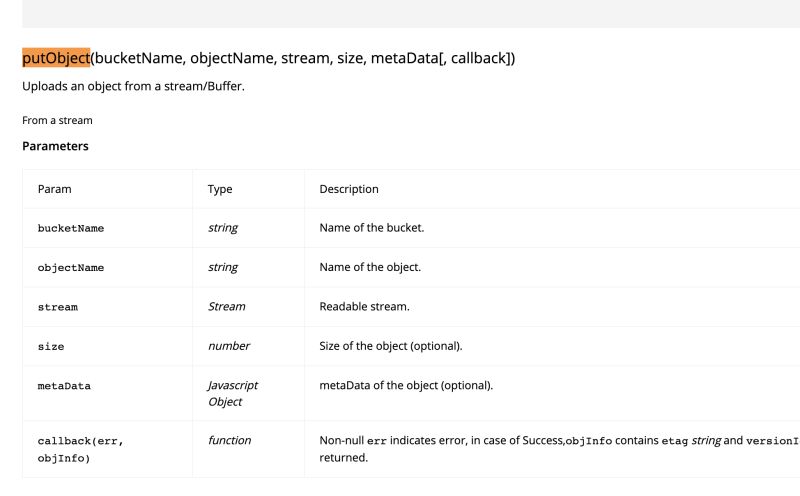Click the Parameters section heading

click(55, 146)
